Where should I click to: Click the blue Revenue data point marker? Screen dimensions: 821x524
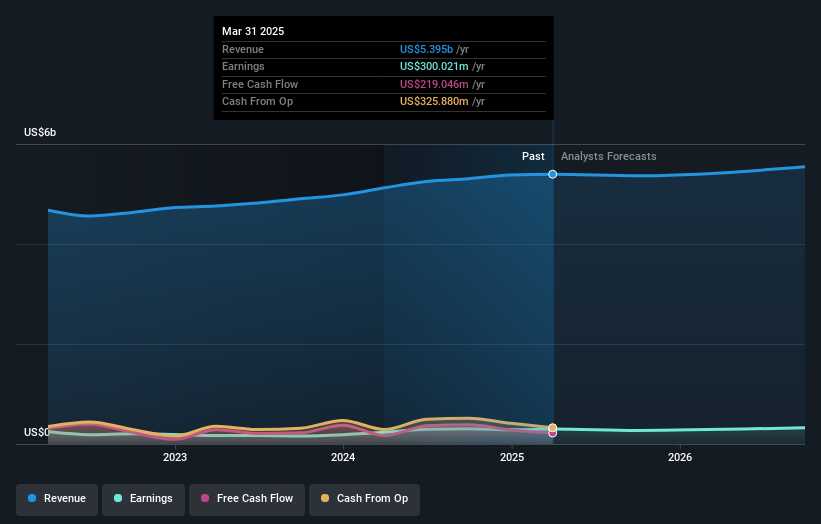click(x=552, y=174)
